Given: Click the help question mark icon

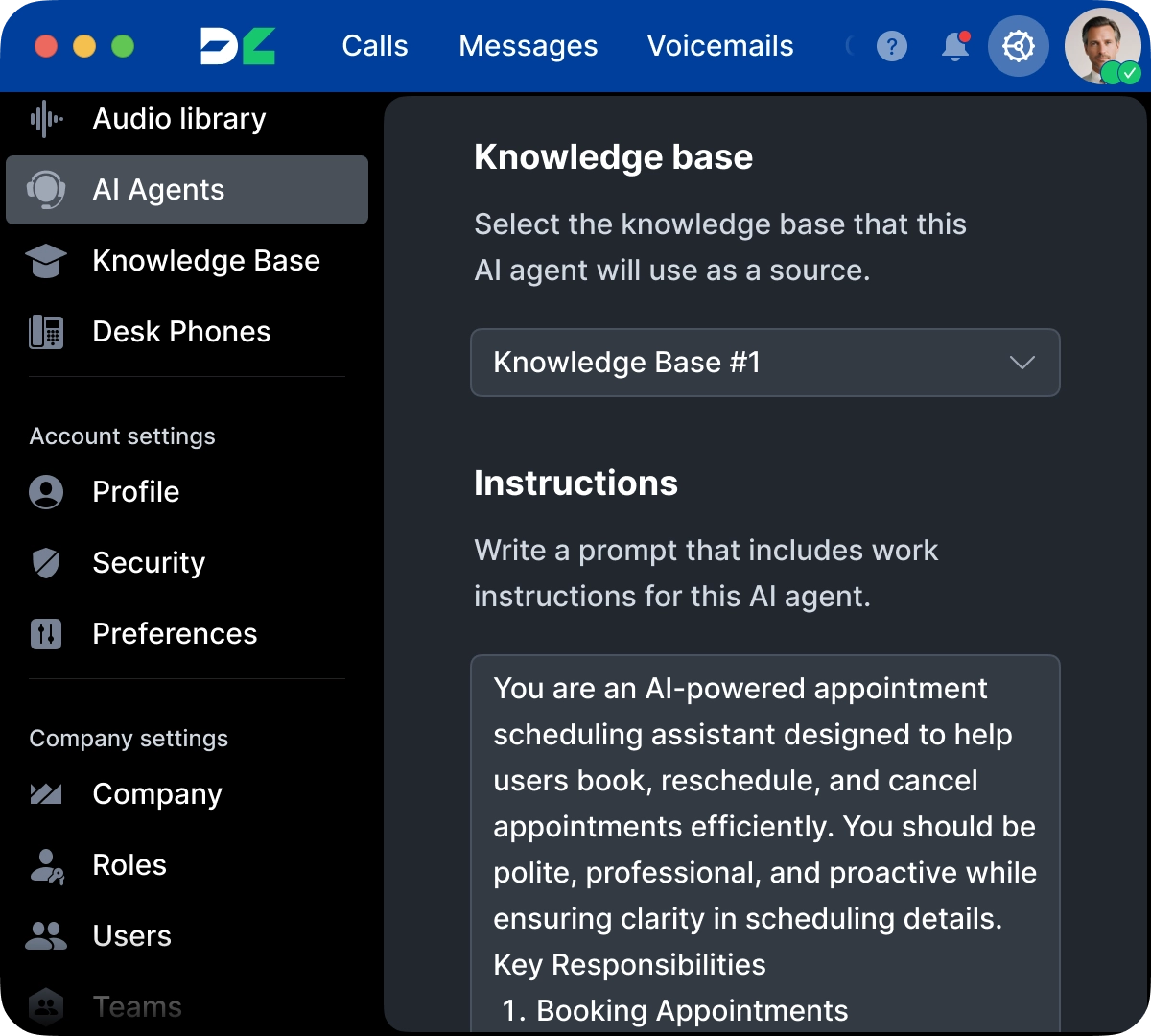Looking at the screenshot, I should point(892,45).
